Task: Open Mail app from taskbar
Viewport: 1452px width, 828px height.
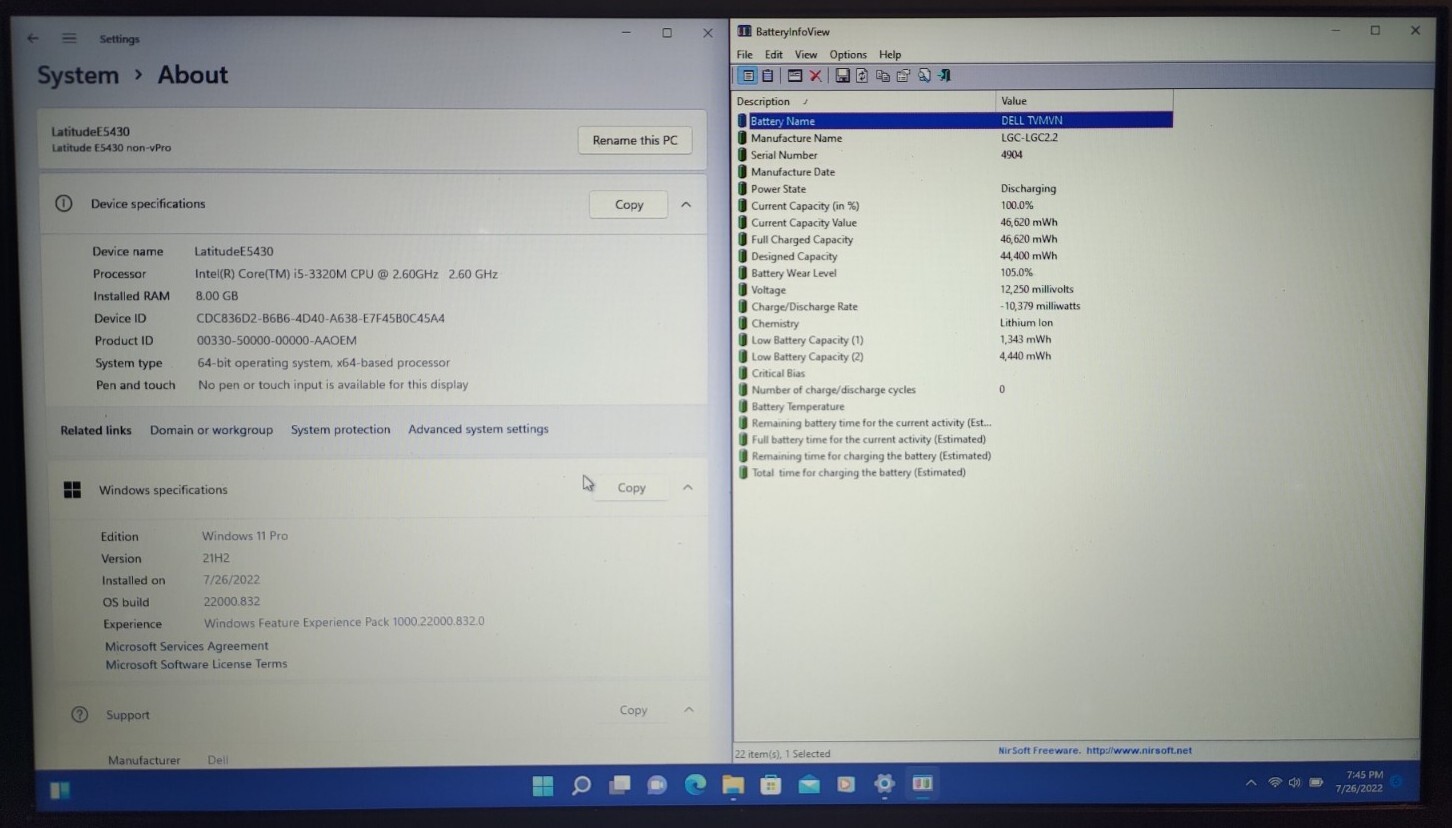Action: 809,785
